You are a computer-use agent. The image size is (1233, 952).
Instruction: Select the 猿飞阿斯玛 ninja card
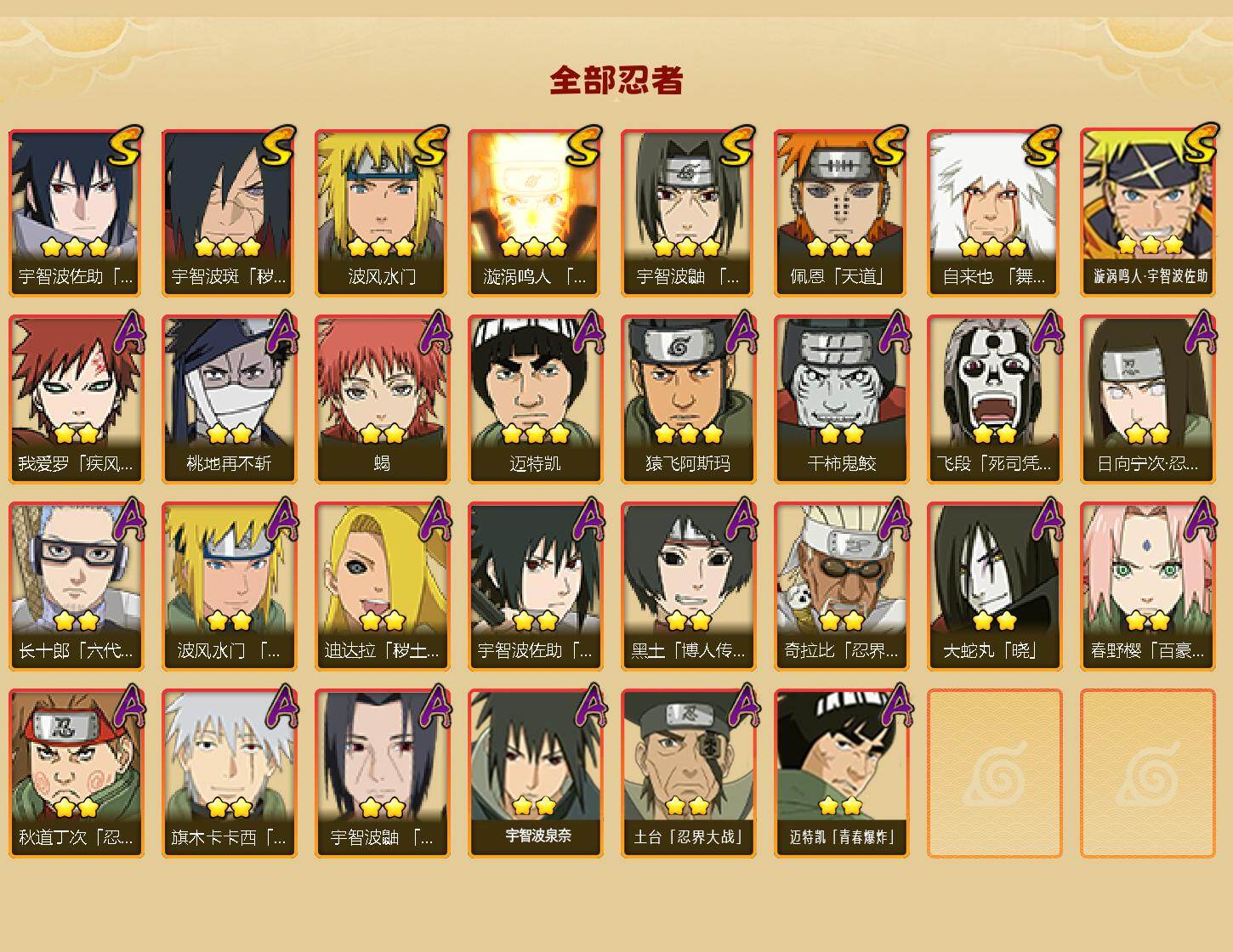pos(688,399)
